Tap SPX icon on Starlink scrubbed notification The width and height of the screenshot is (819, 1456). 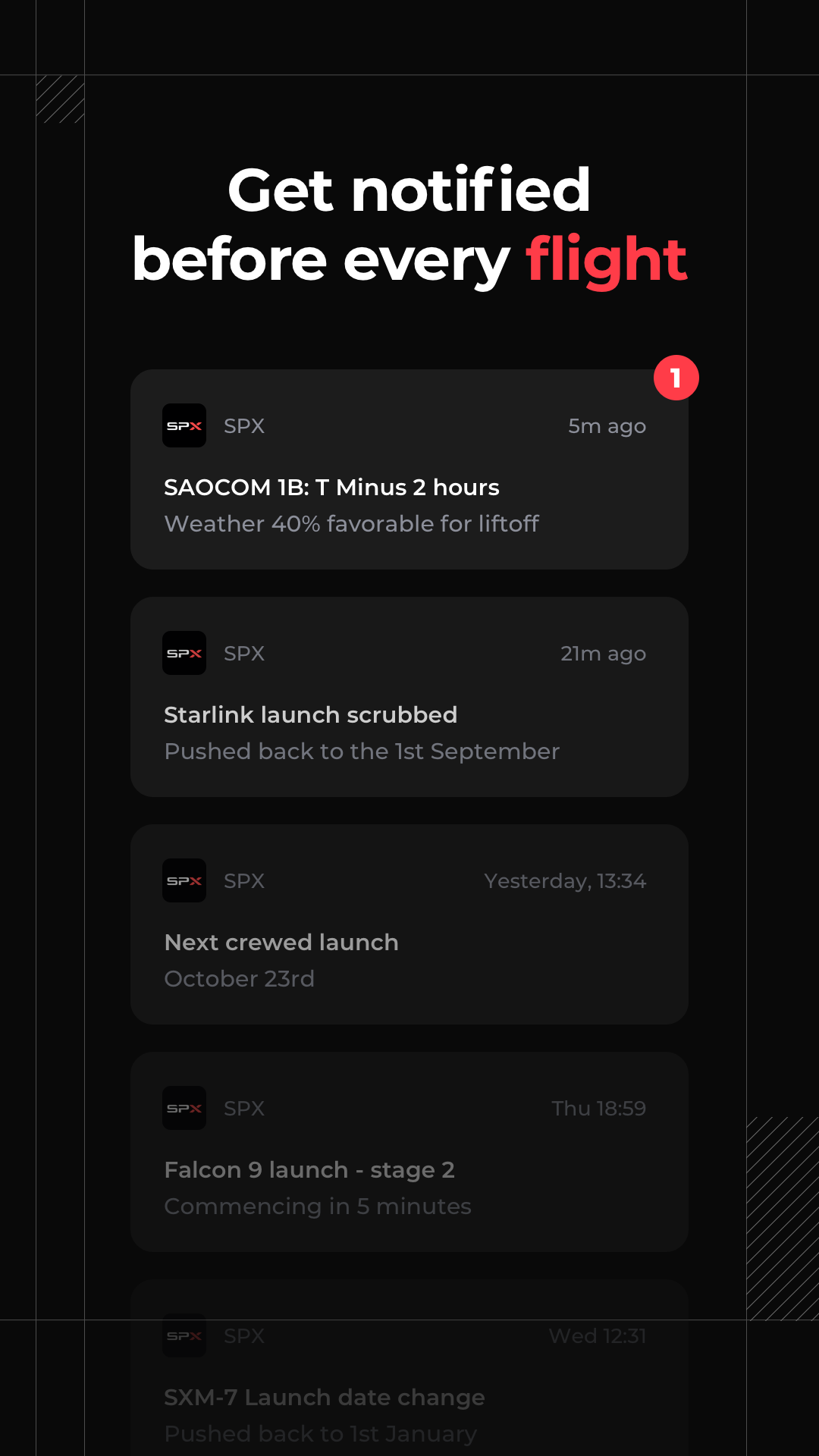(x=184, y=653)
